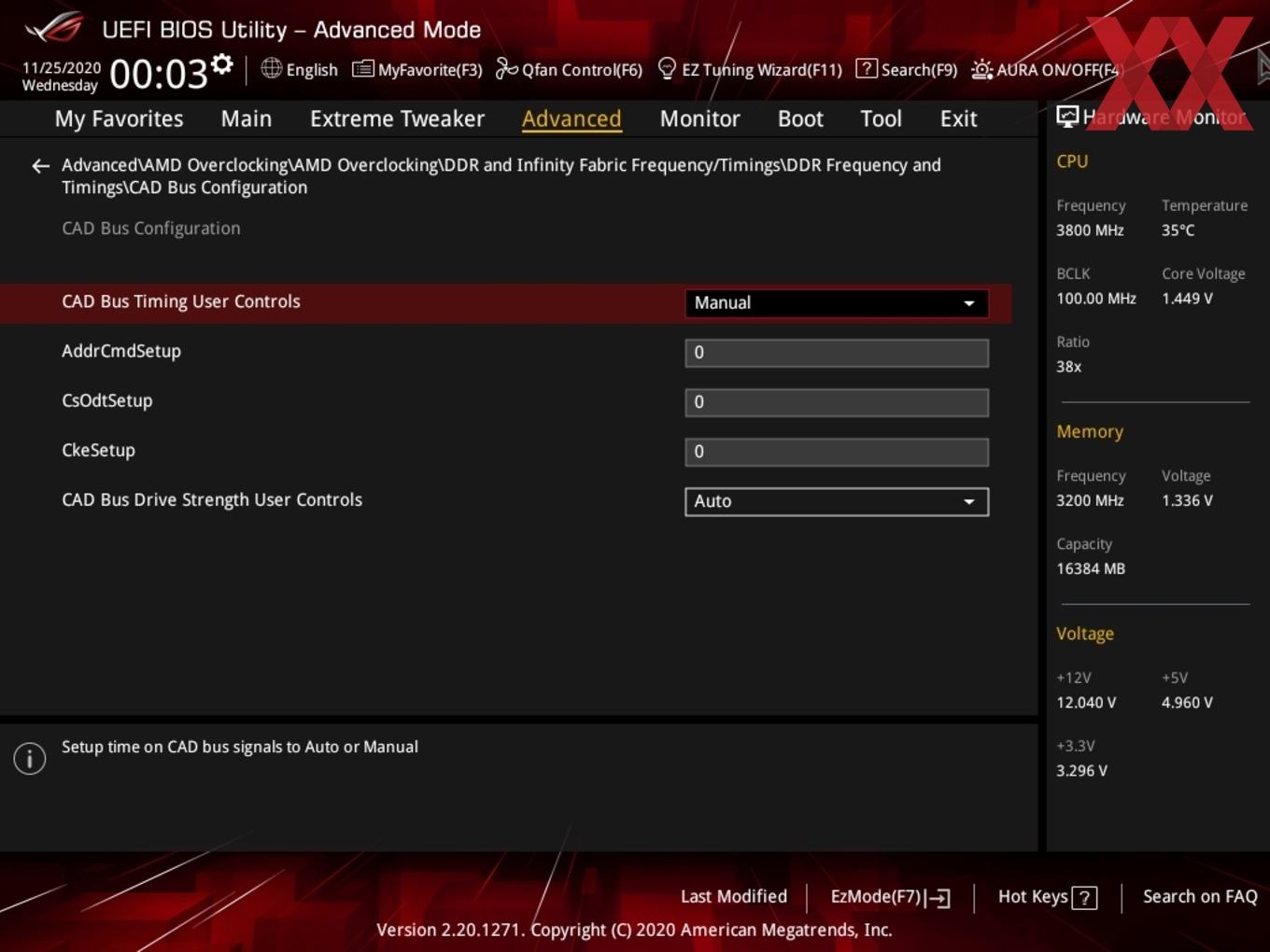Select the Advanced tab
The height and width of the screenshot is (952, 1270).
(x=571, y=119)
